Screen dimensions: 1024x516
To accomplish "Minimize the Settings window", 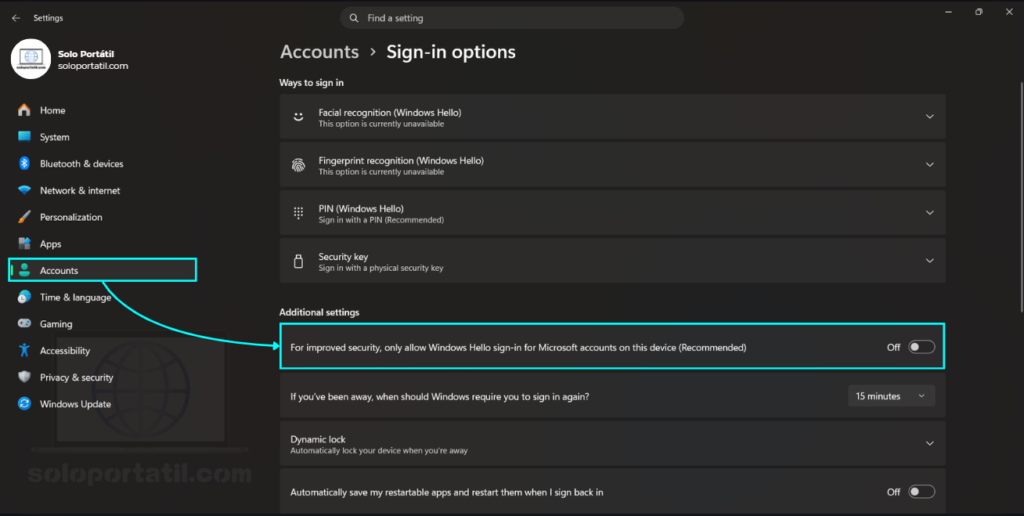I will 948,12.
